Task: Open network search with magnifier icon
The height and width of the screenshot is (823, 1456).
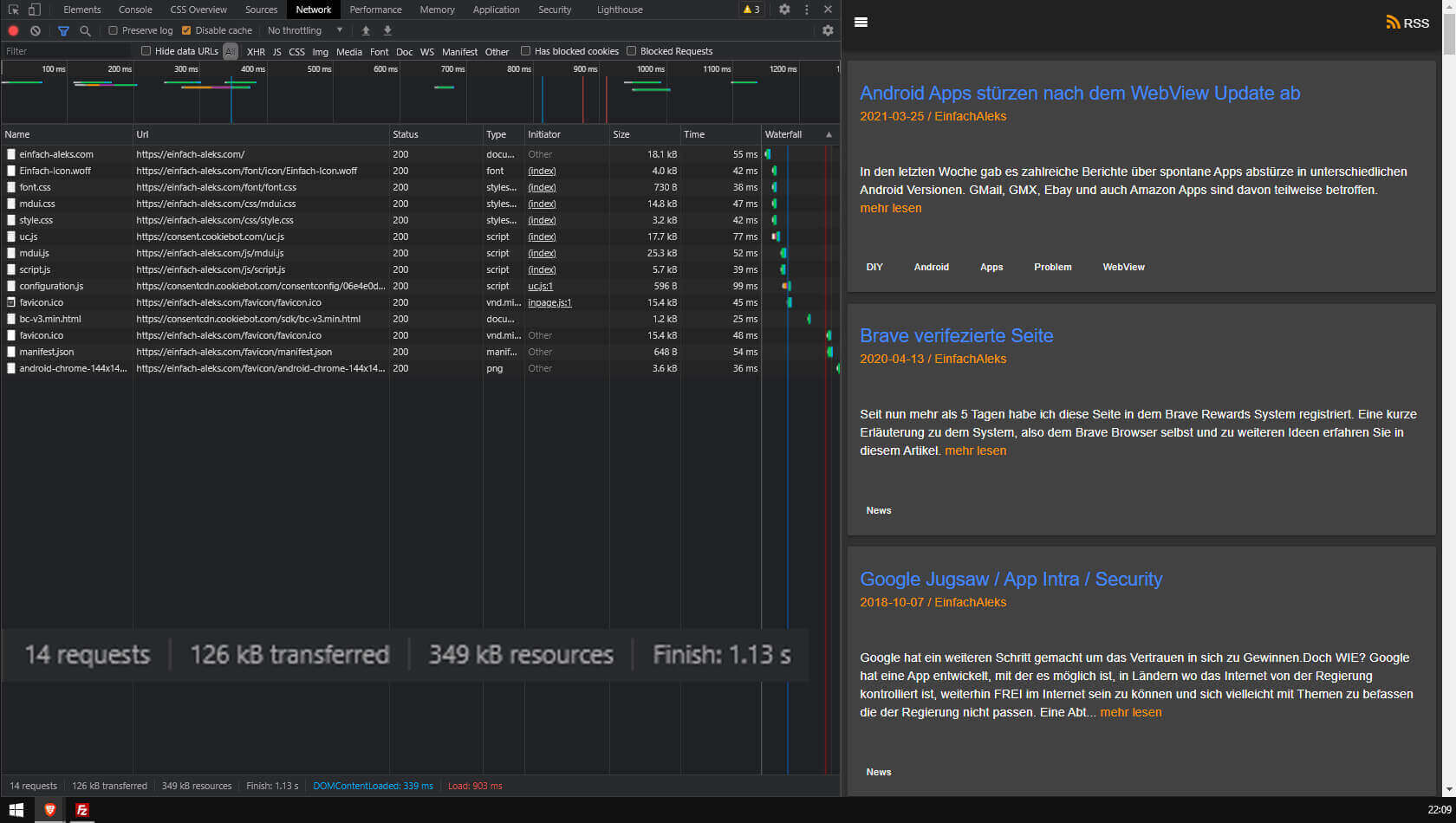Action: tap(85, 30)
